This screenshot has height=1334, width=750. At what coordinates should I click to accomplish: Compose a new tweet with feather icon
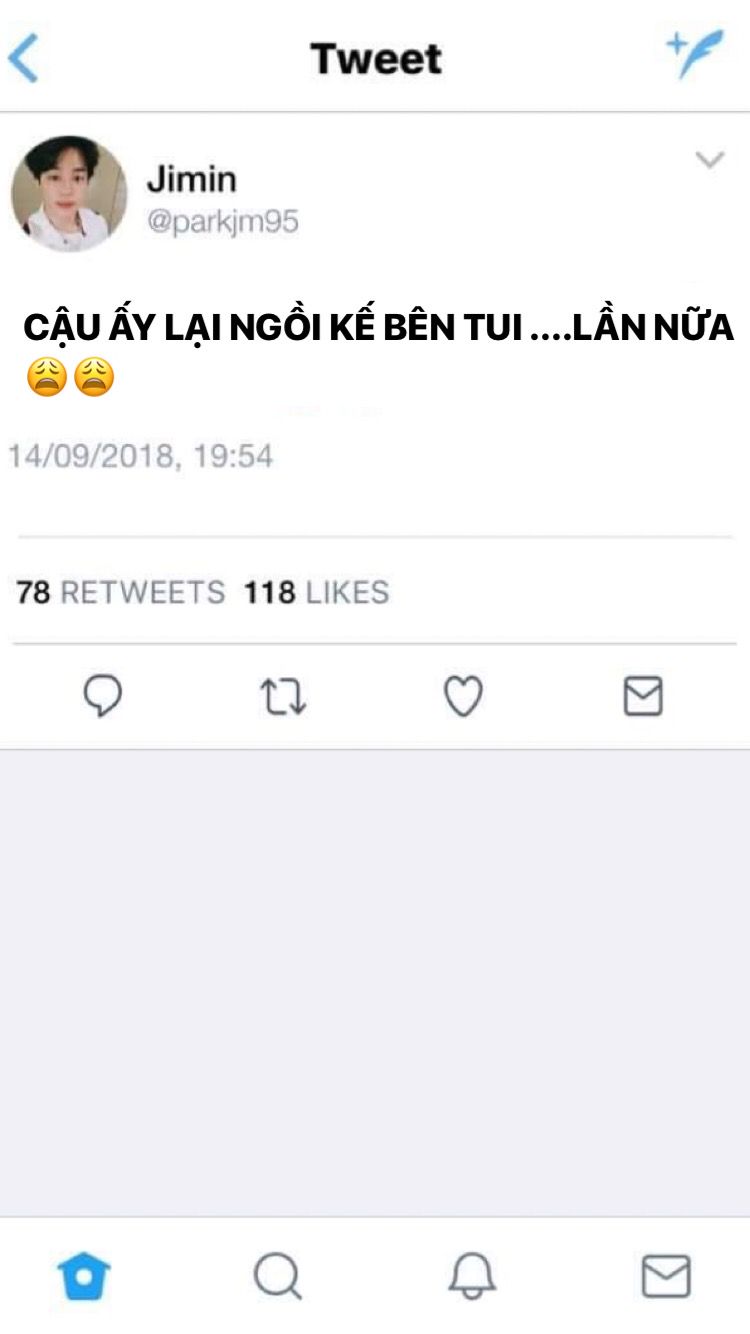(695, 53)
